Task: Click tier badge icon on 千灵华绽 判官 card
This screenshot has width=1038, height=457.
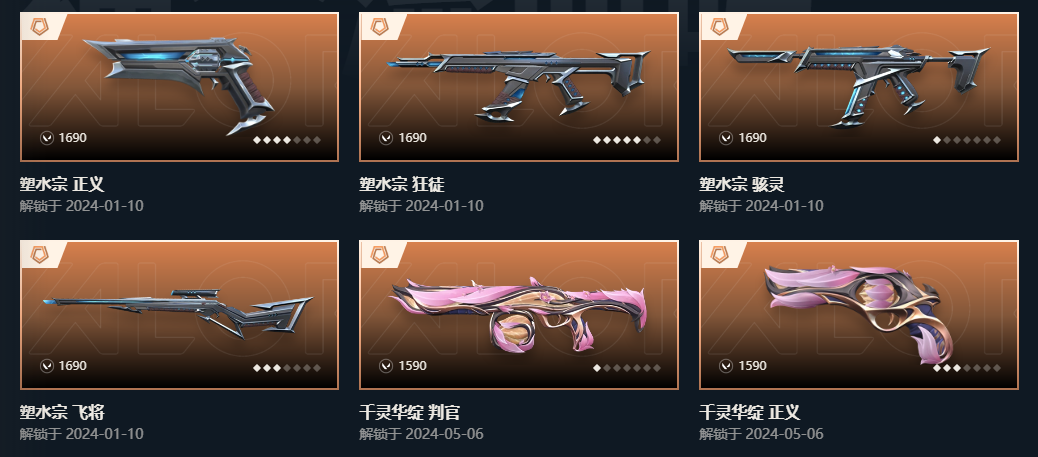Action: [379, 255]
